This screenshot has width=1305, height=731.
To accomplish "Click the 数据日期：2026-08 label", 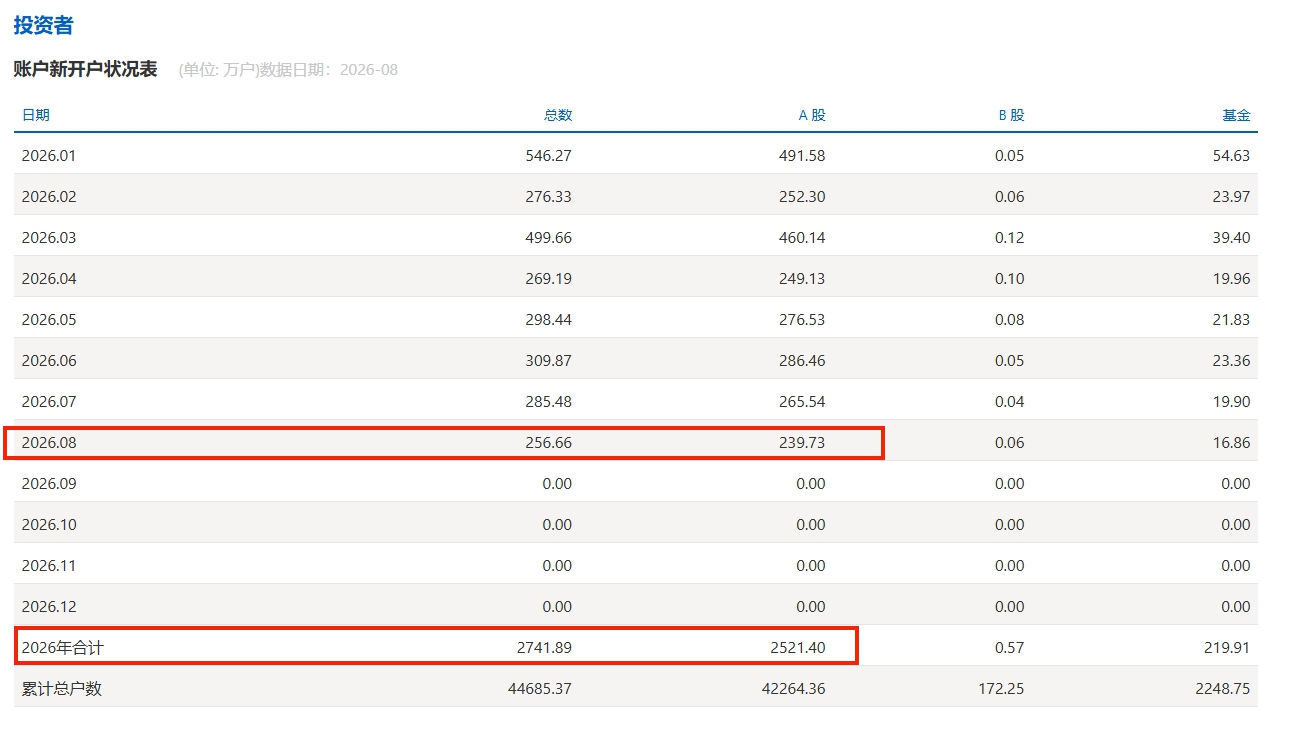I will coord(329,70).
